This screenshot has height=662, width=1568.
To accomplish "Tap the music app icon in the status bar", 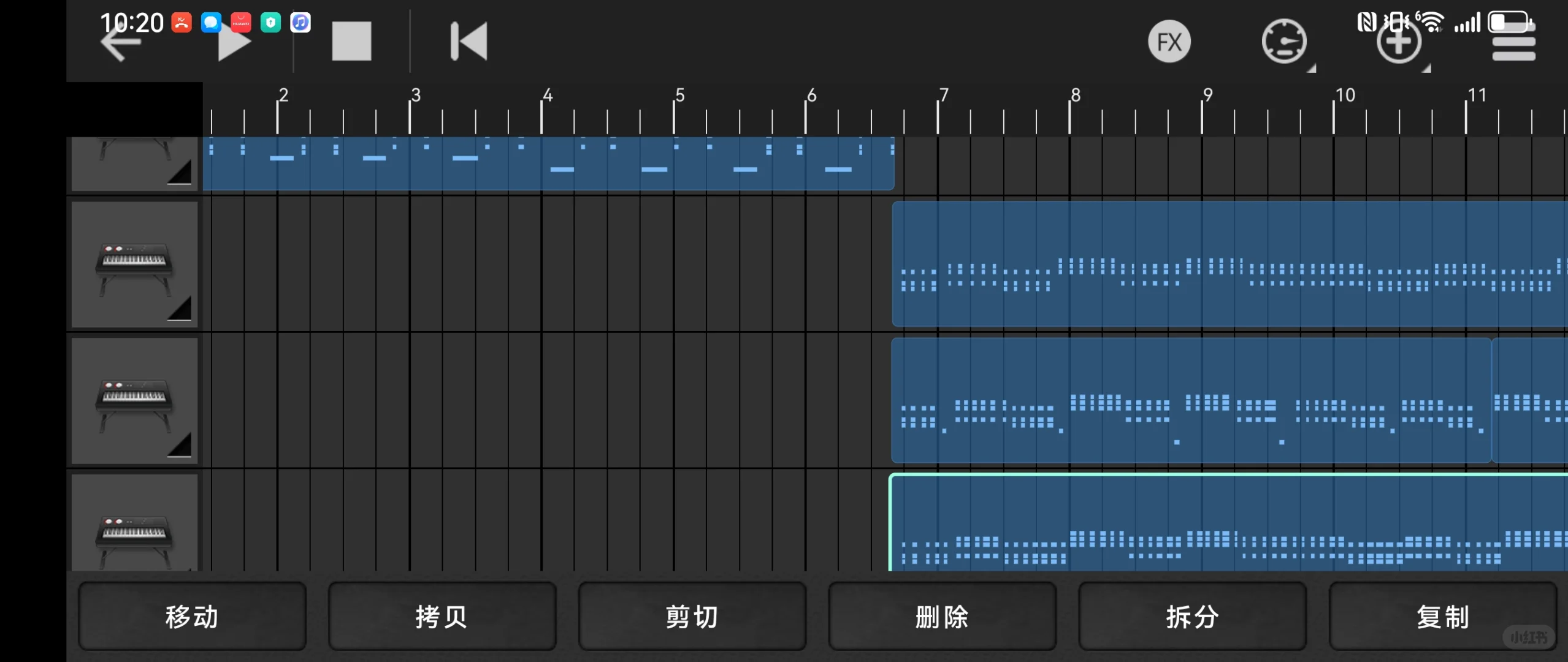I will 300,22.
